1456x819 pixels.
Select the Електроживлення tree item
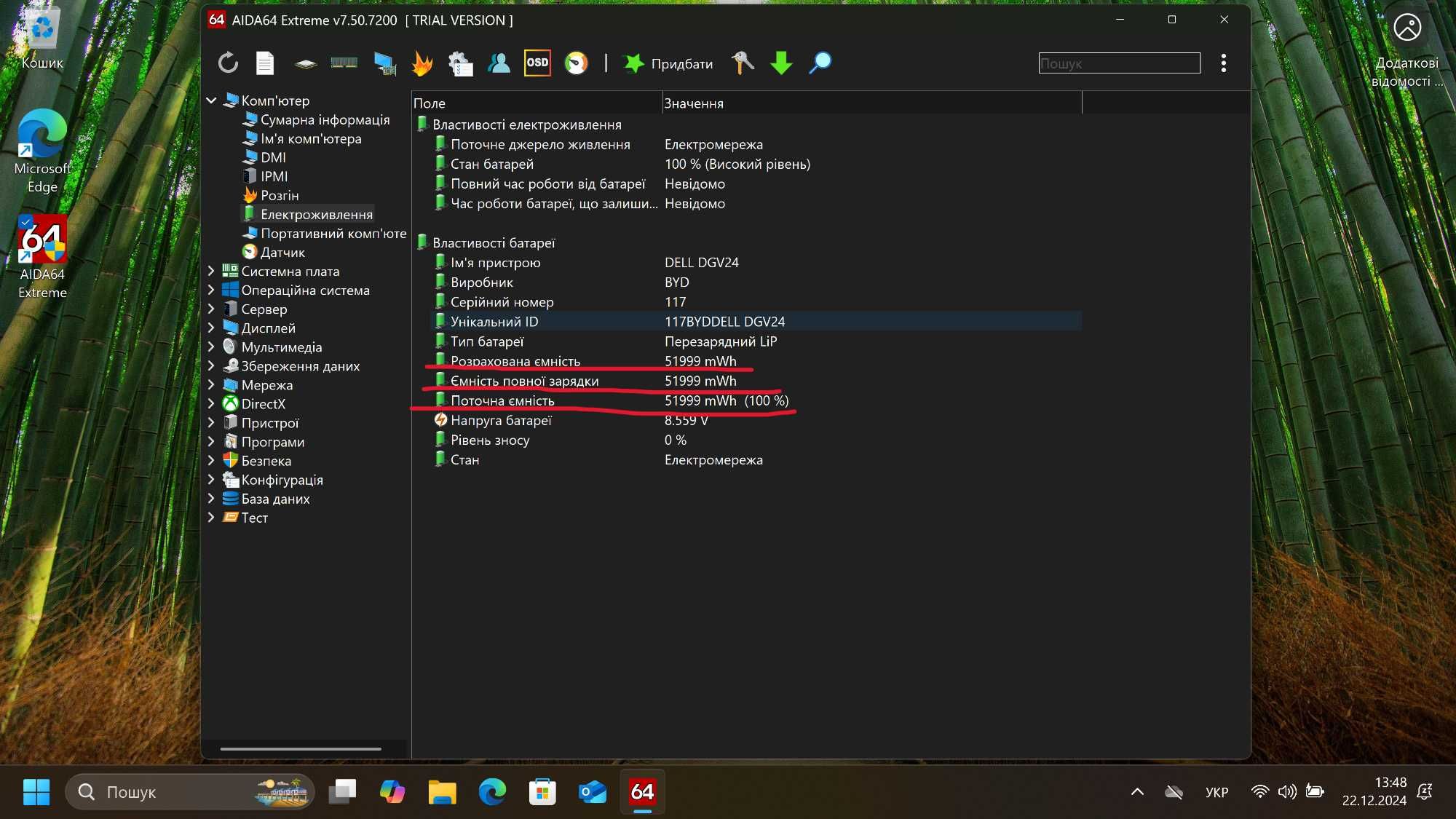click(x=316, y=214)
